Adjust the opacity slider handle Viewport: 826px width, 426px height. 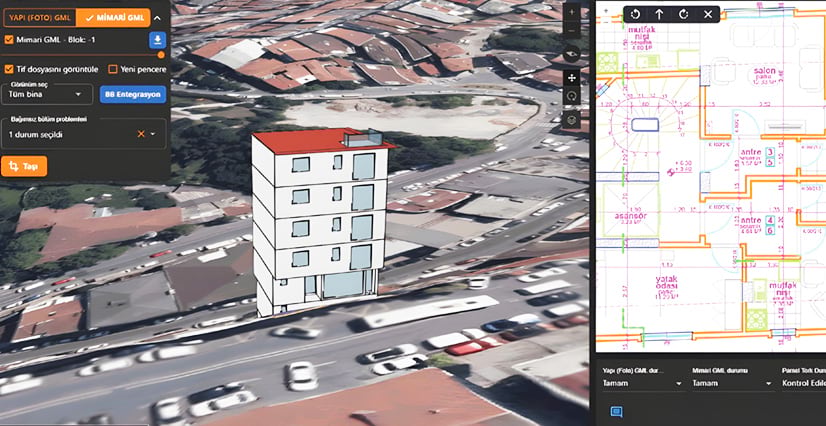tap(161, 55)
